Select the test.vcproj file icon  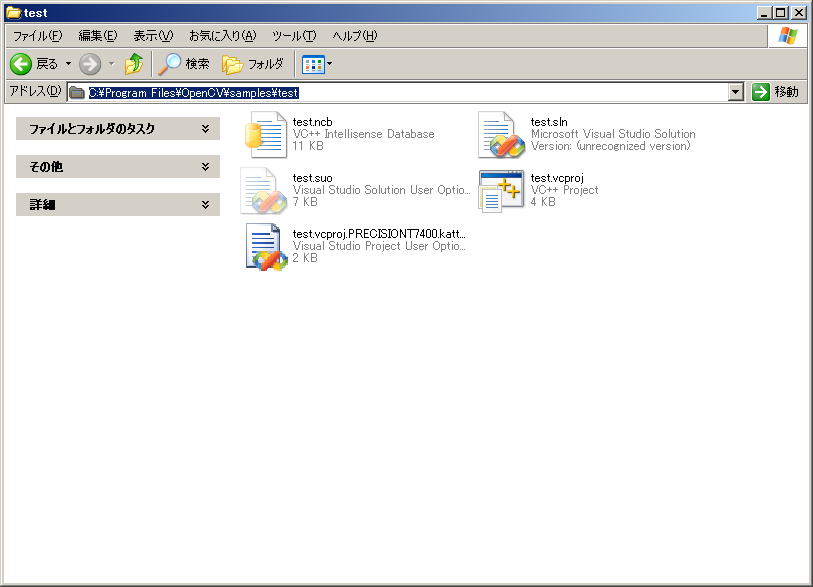tap(501, 191)
